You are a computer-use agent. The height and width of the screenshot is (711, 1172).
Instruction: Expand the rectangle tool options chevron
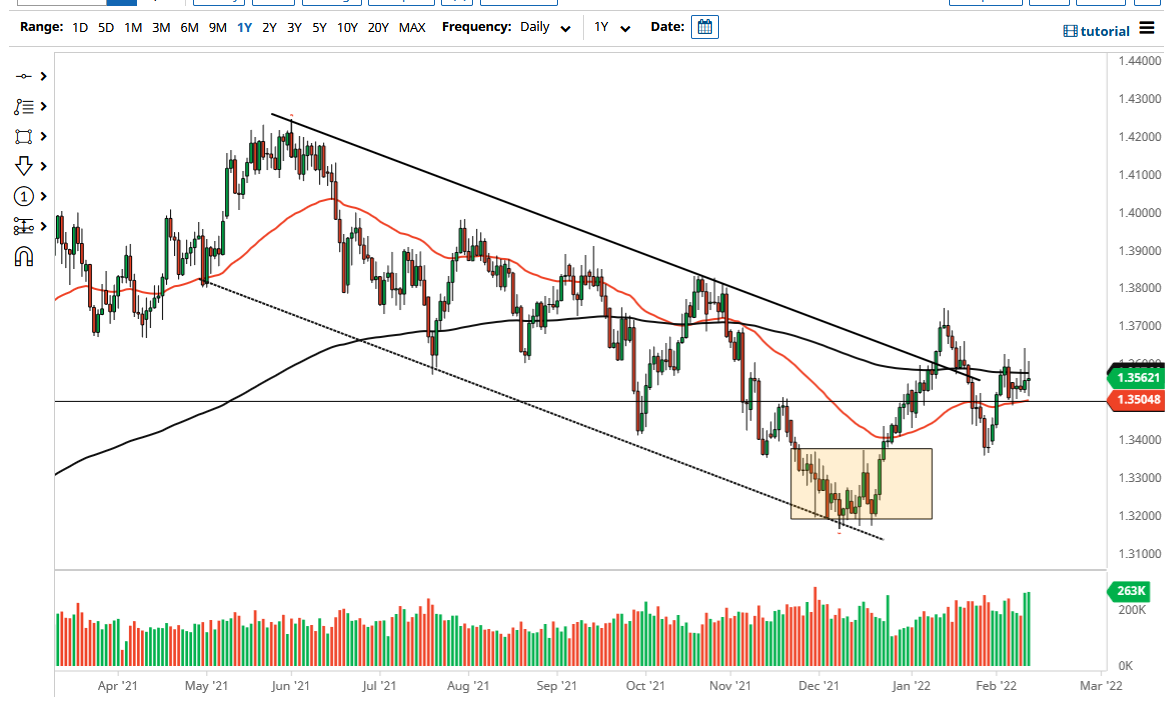(42, 136)
